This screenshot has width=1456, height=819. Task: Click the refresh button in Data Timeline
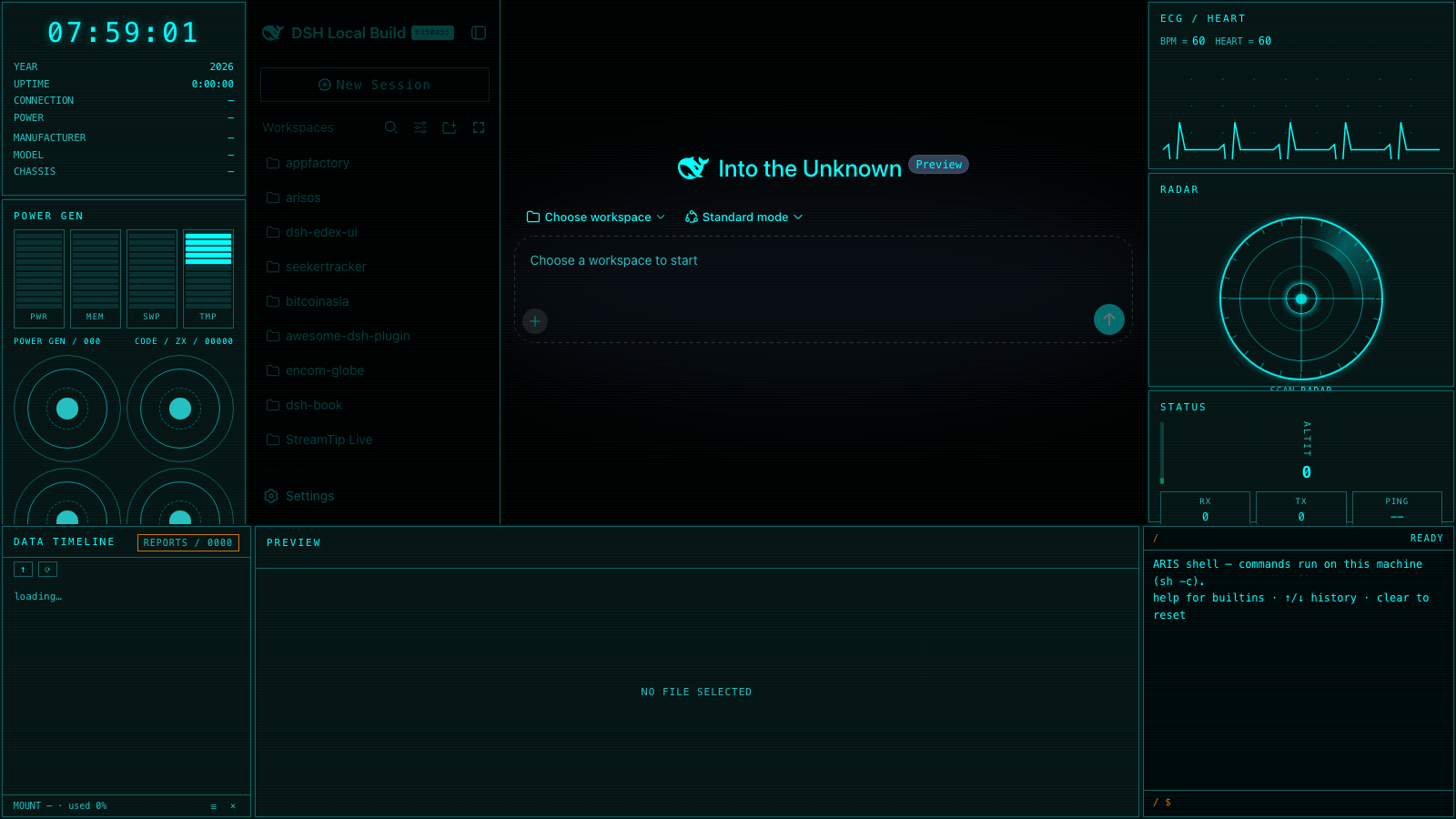pos(47,570)
